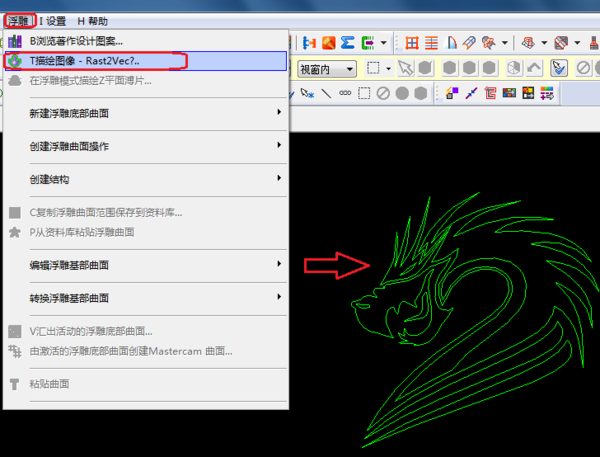The width and height of the screenshot is (600, 457).
Task: Open the 浮雕 menu in menu bar
Action: [18, 21]
